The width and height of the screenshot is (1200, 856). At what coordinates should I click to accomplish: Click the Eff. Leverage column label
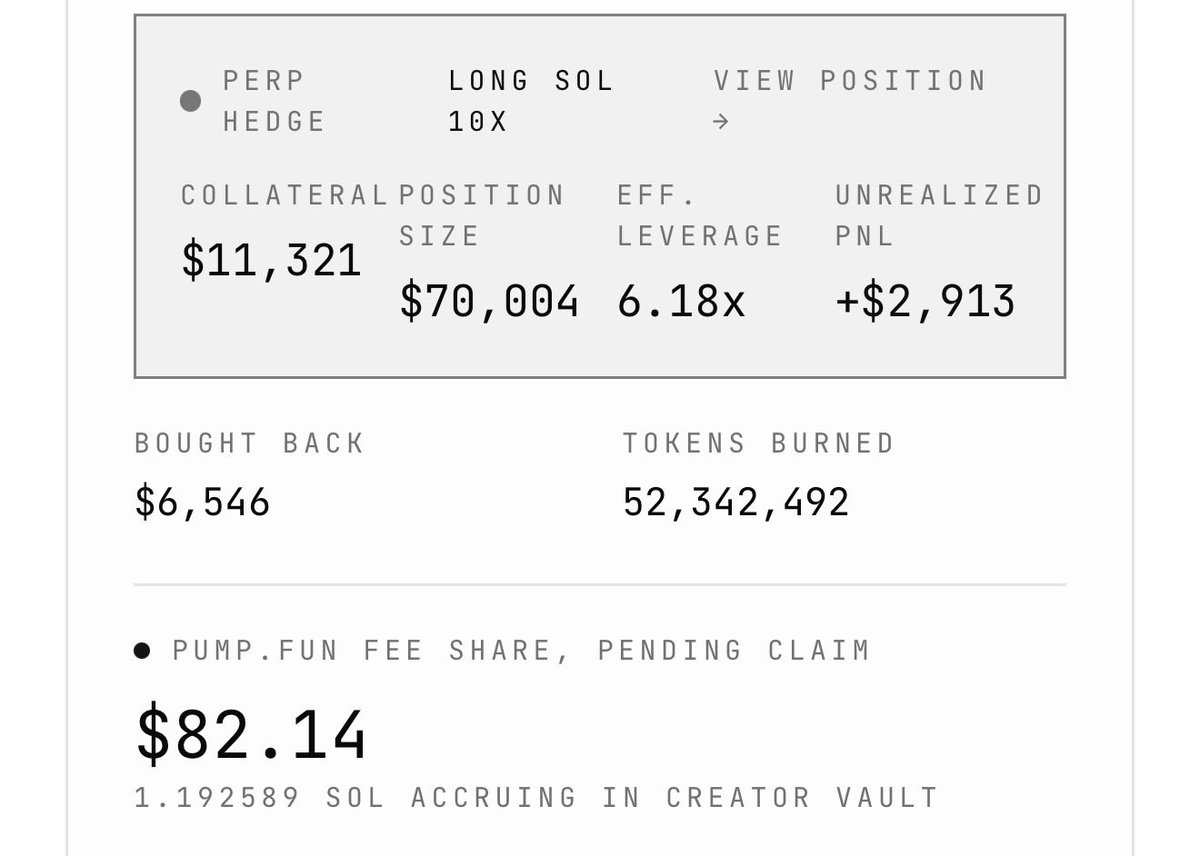tap(700, 215)
